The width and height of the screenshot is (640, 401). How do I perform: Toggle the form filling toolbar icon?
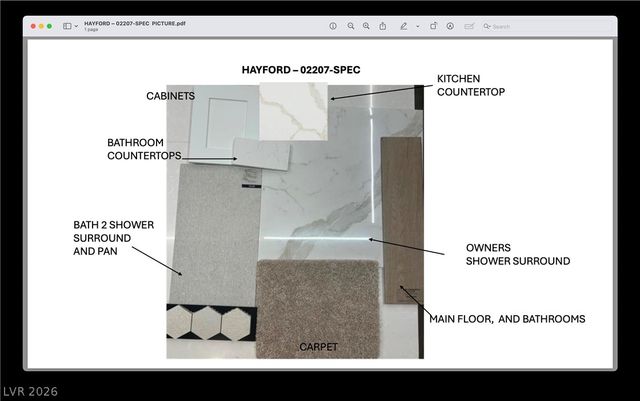coord(470,26)
